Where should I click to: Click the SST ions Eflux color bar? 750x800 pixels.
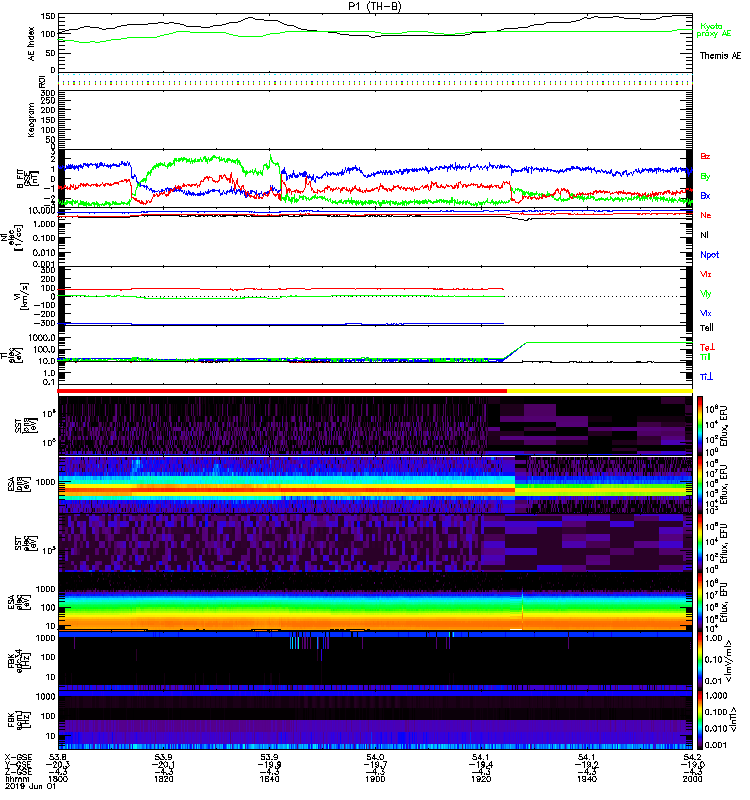(x=700, y=426)
